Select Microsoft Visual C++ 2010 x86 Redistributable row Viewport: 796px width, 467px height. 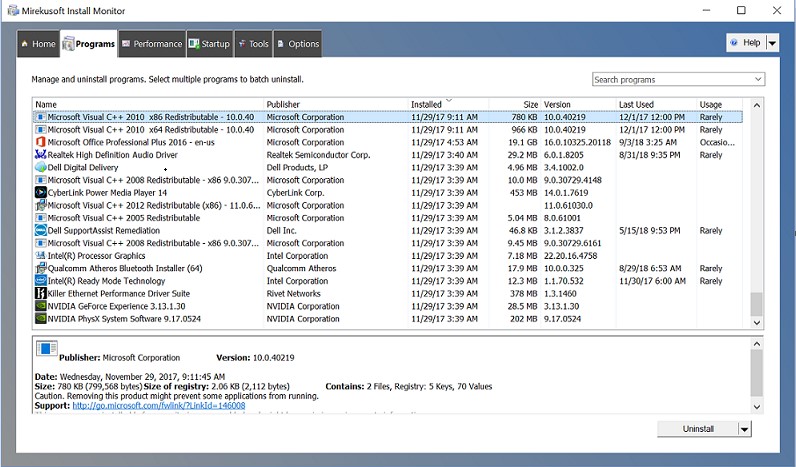point(388,117)
